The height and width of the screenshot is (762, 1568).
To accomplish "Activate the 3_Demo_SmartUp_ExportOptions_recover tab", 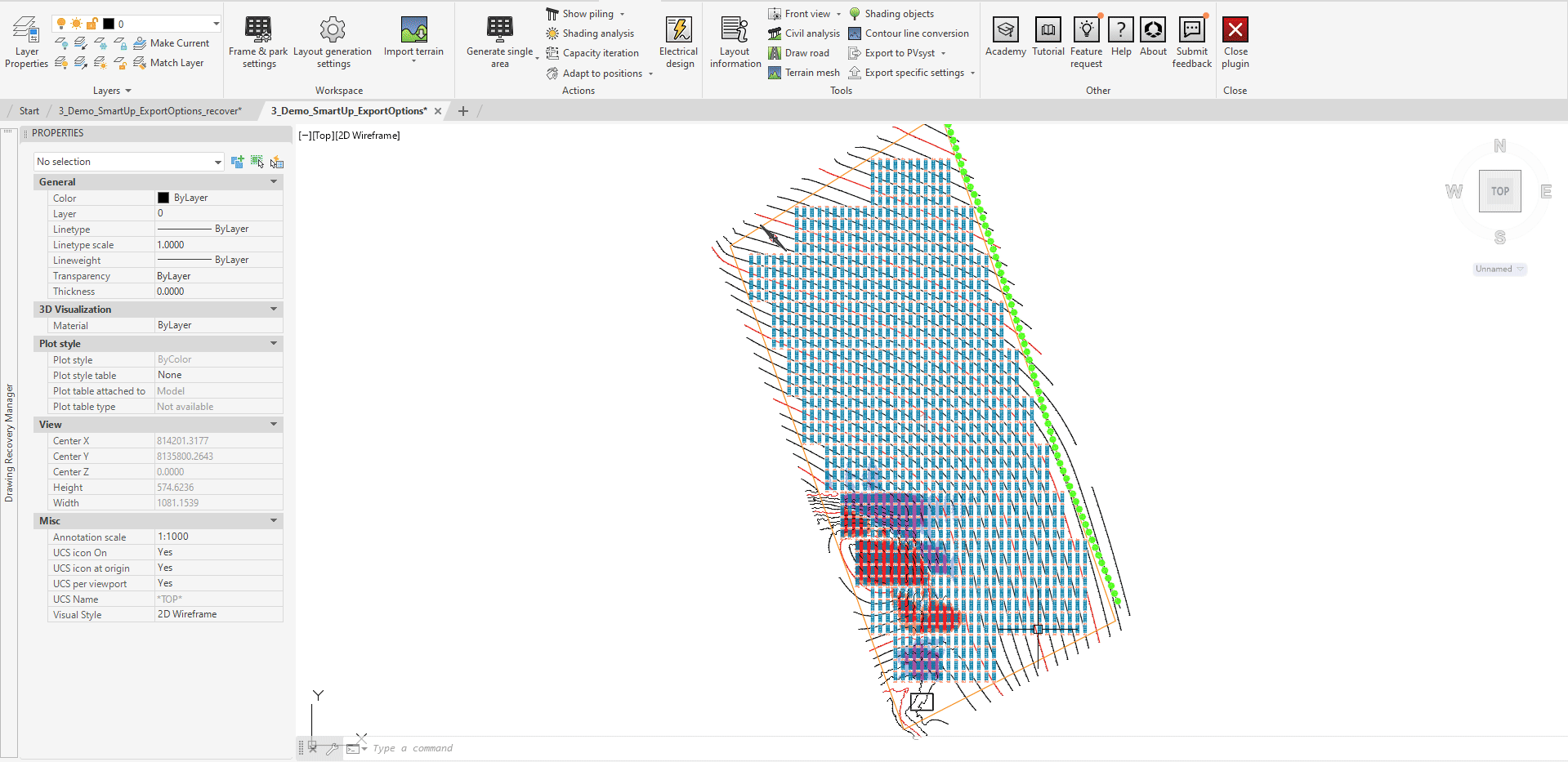I will (x=150, y=110).
